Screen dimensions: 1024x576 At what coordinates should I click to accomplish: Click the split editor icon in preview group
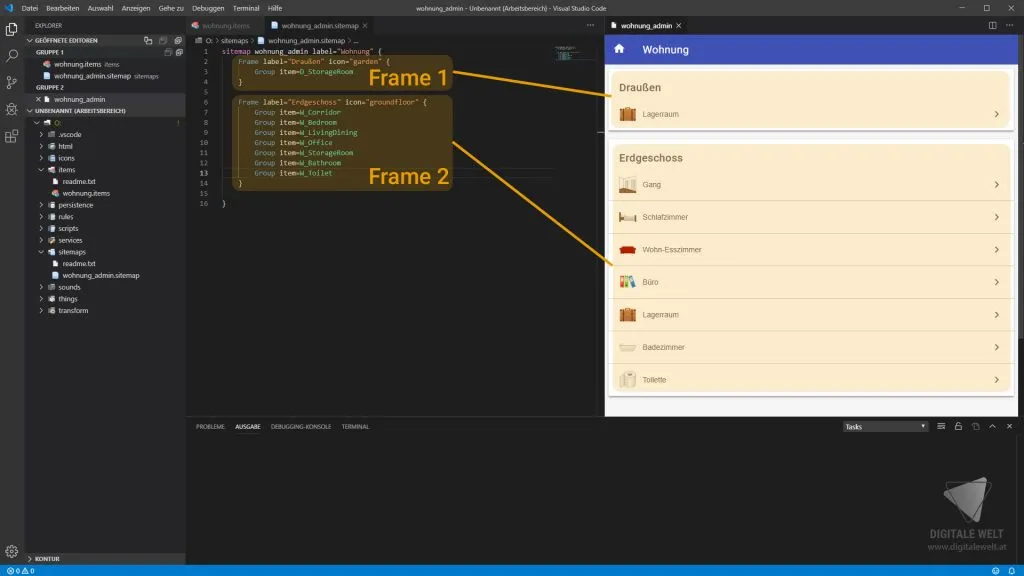click(992, 25)
